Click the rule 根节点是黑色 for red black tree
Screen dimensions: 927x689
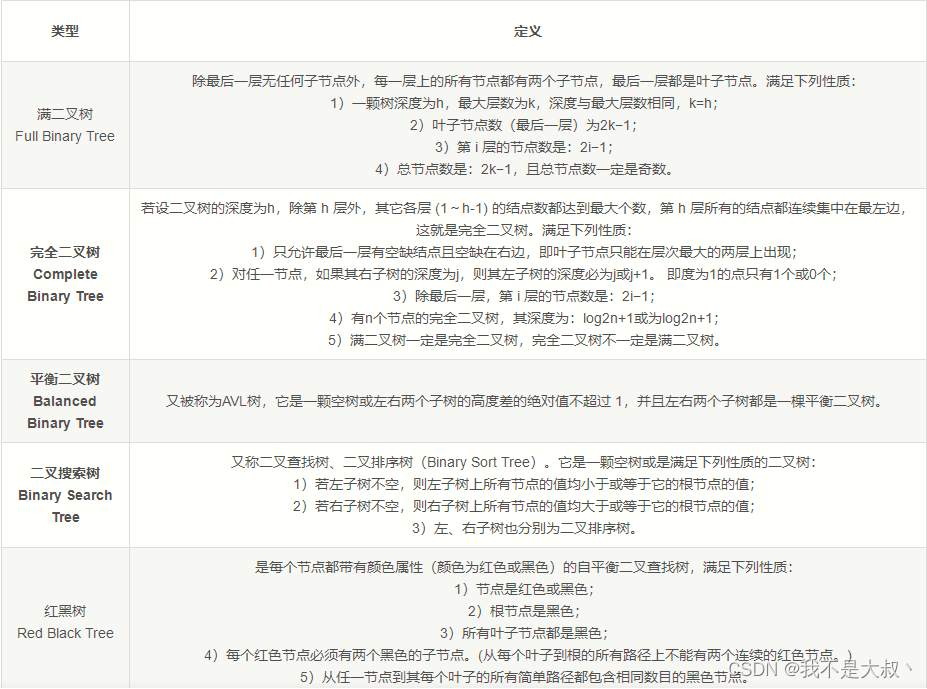click(x=527, y=609)
